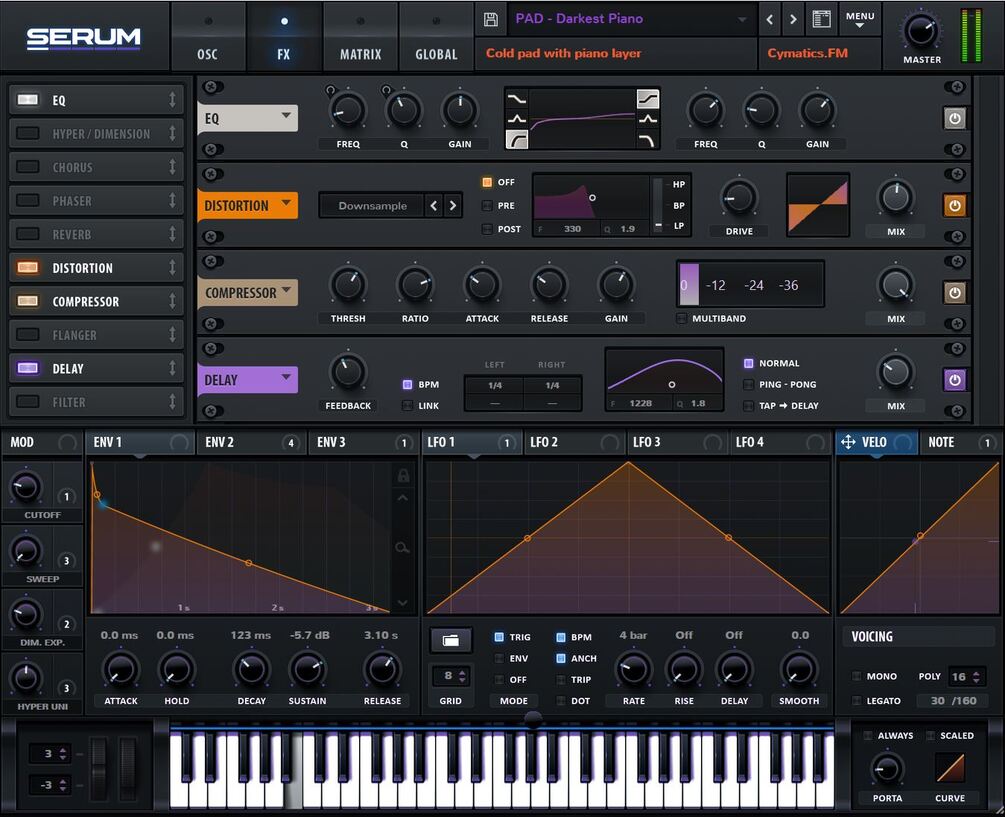Switch to the OSC tab
Viewport: 1005px width, 817px height.
[208, 37]
